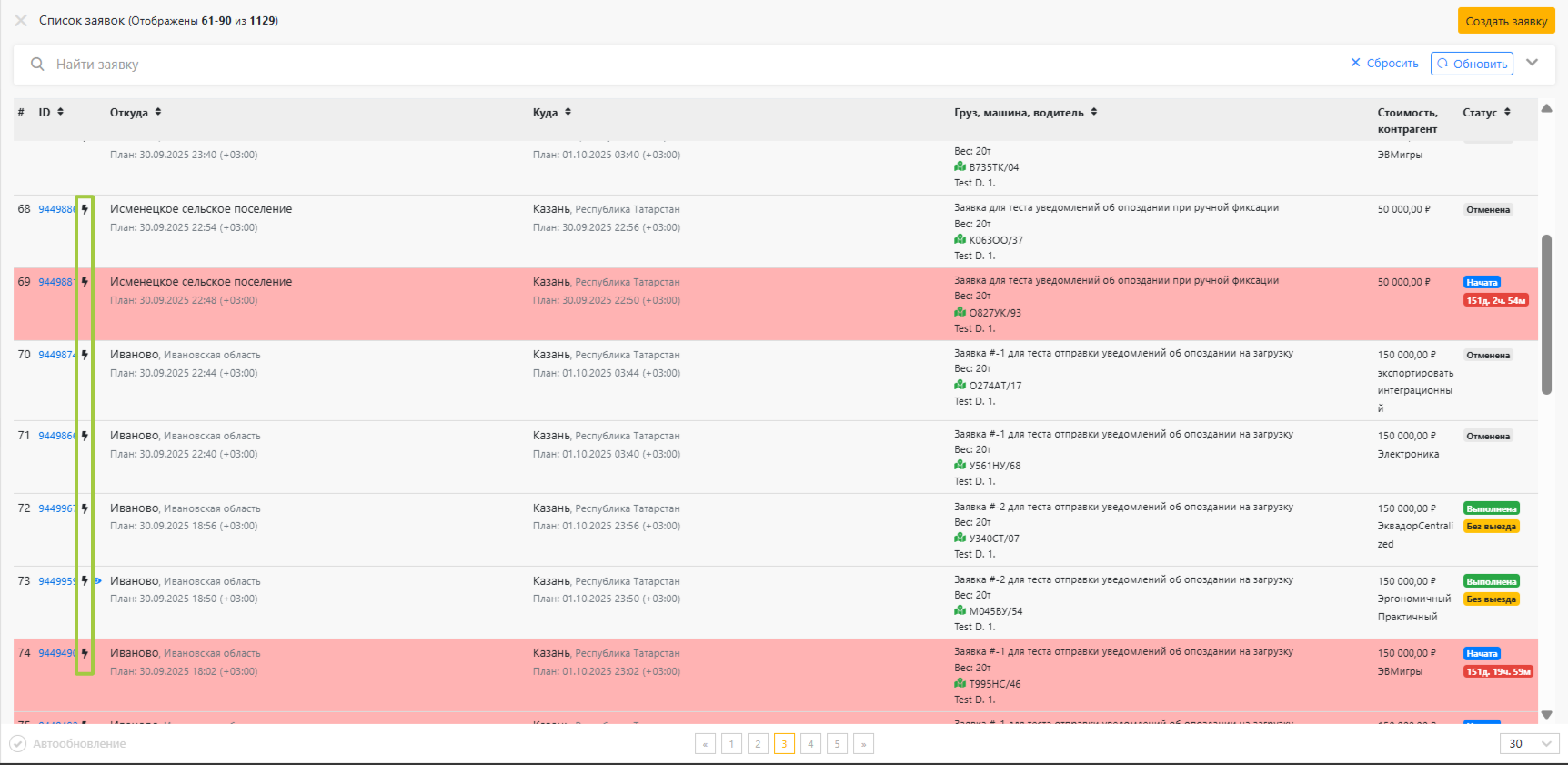Viewport: 1568px width, 765px height.
Task: Click the Сбросить filter link
Action: click(x=1384, y=63)
